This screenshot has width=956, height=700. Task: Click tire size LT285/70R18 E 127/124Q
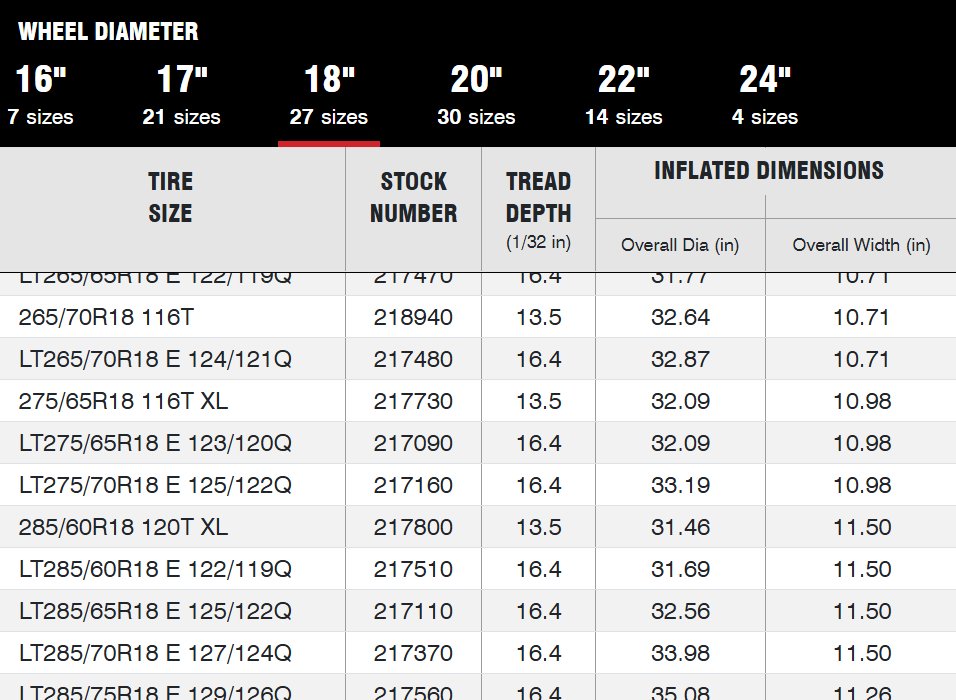(x=155, y=653)
